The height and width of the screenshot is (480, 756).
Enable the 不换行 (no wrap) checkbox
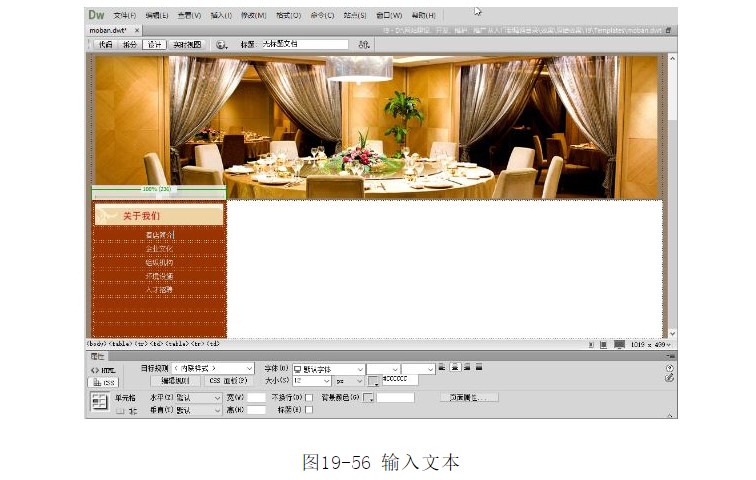click(309, 397)
